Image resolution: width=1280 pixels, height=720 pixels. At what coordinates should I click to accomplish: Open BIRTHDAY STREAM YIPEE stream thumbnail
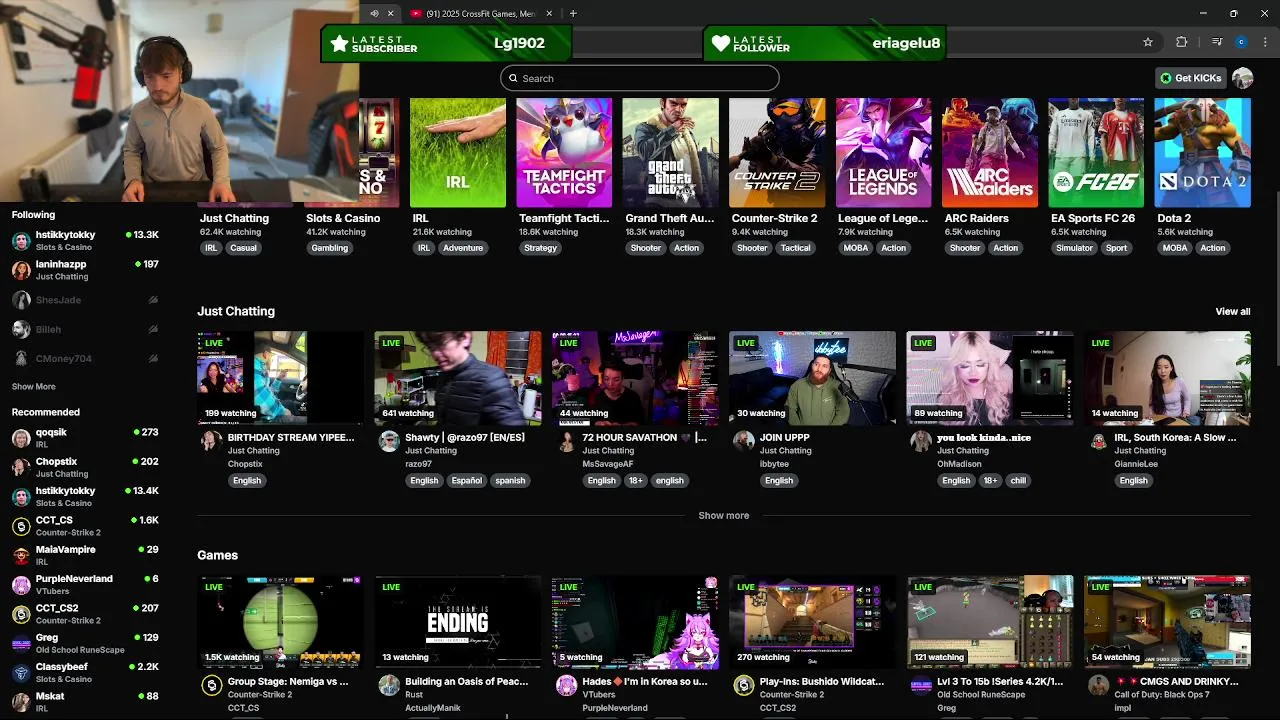(x=280, y=378)
